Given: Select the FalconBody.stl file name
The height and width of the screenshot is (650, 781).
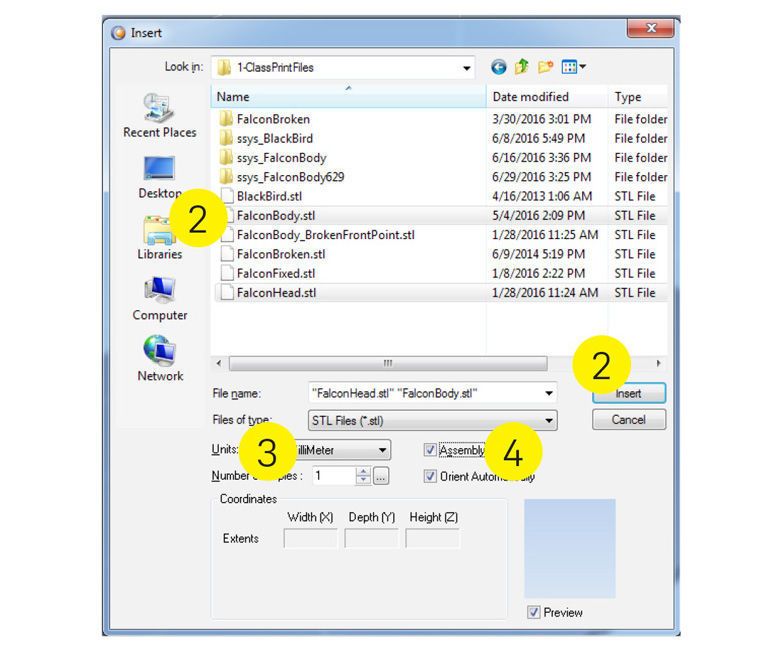Looking at the screenshot, I should 276,216.
